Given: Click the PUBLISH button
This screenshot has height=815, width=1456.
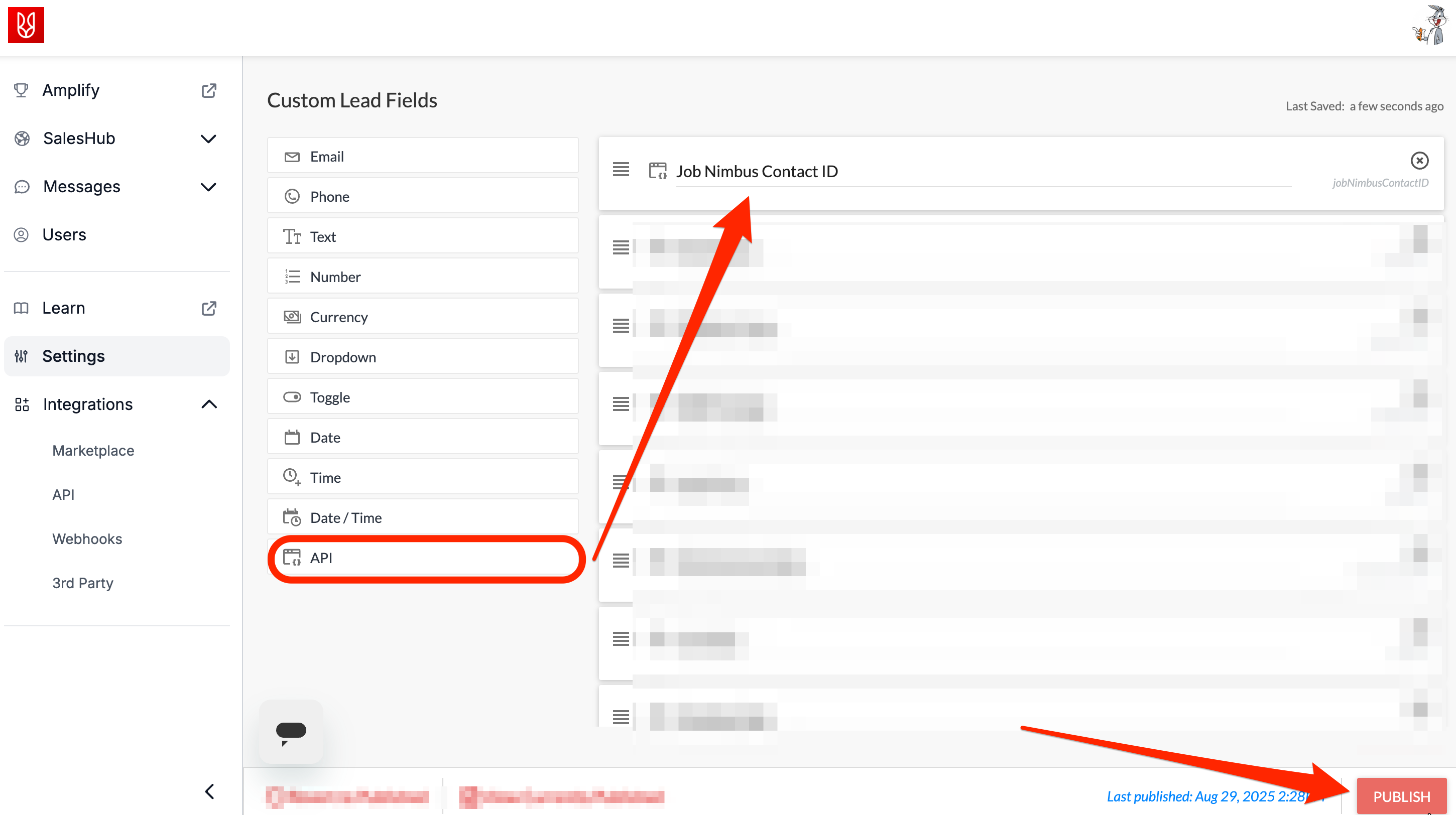Looking at the screenshot, I should point(1401,796).
